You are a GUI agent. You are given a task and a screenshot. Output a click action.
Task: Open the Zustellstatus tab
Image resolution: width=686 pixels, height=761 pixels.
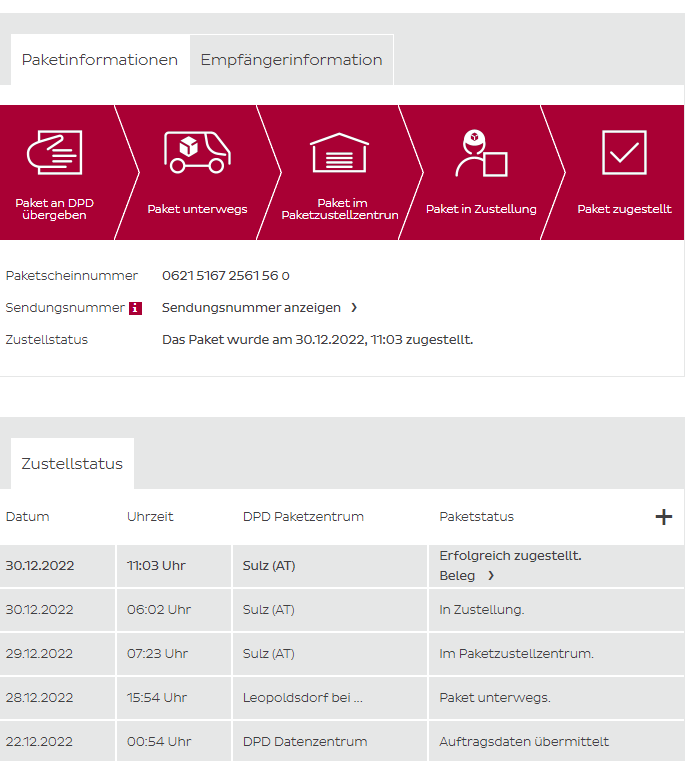(72, 464)
